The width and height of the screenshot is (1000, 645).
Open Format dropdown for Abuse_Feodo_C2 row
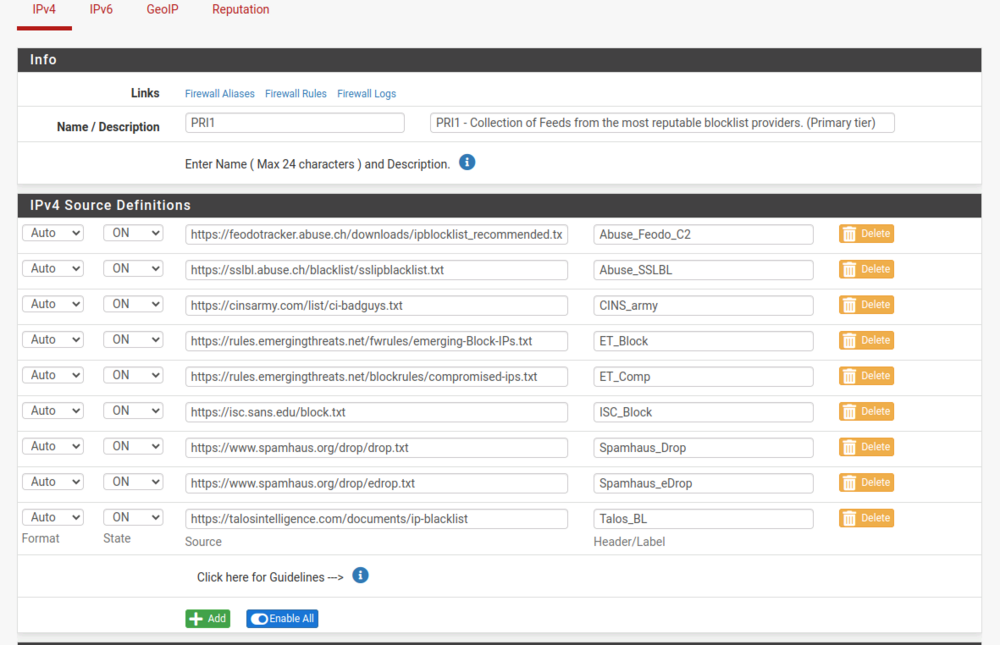(52, 233)
